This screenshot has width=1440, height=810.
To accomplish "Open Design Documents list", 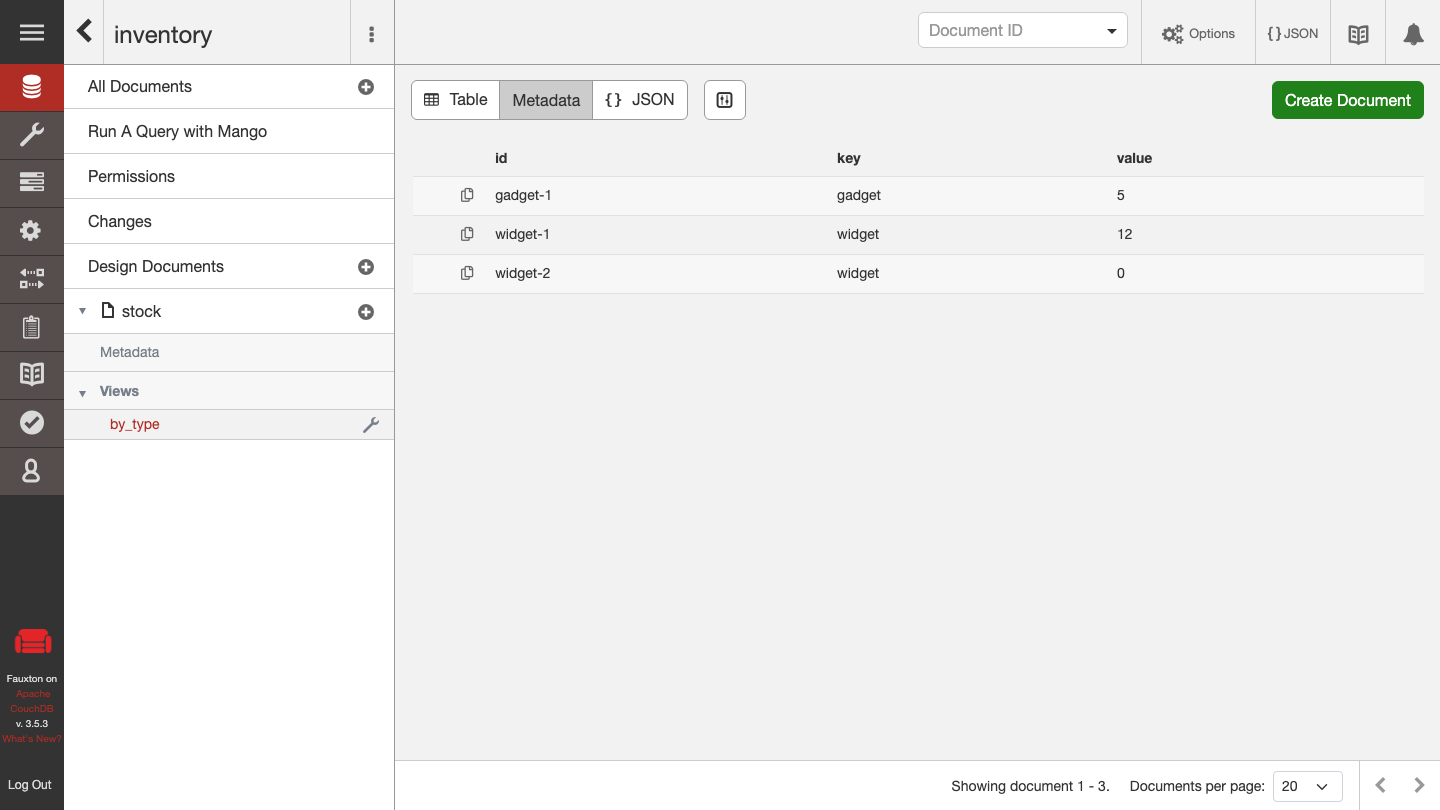I will click(x=156, y=267).
